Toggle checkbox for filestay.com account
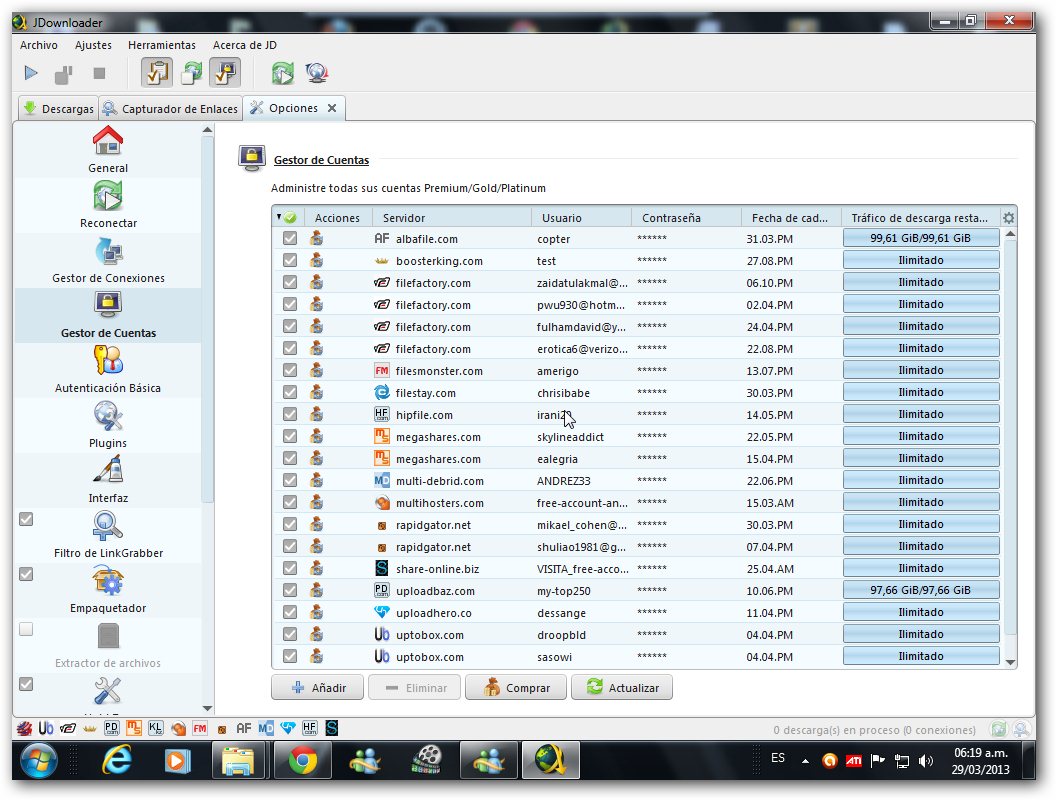 [290, 393]
